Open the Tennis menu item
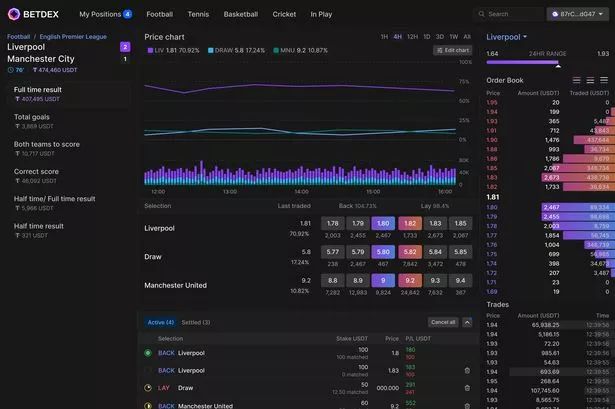615x409 pixels. pyautogui.click(x=198, y=14)
